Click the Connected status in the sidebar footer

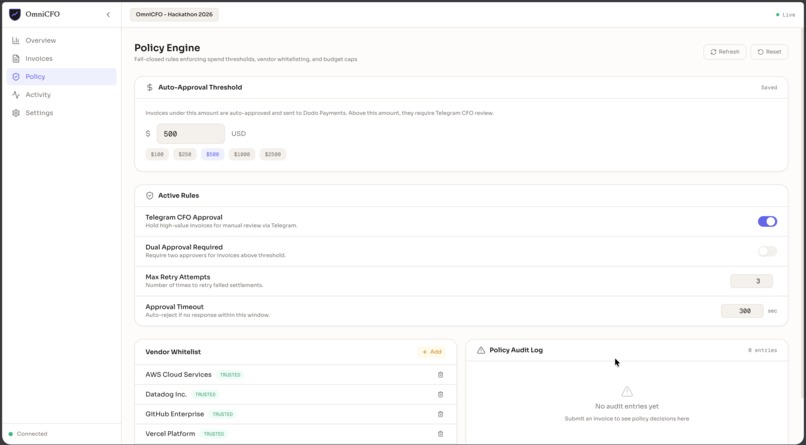(28, 434)
